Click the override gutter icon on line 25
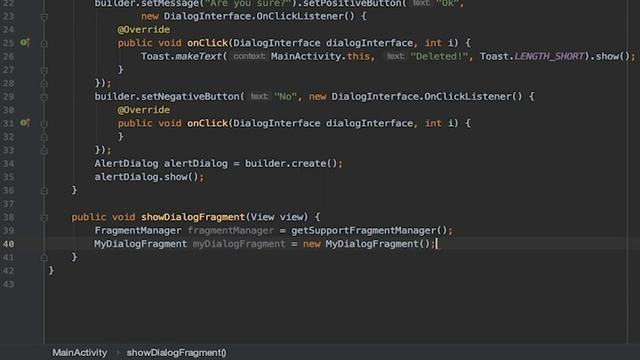This screenshot has height=360, width=640. [x=25, y=42]
